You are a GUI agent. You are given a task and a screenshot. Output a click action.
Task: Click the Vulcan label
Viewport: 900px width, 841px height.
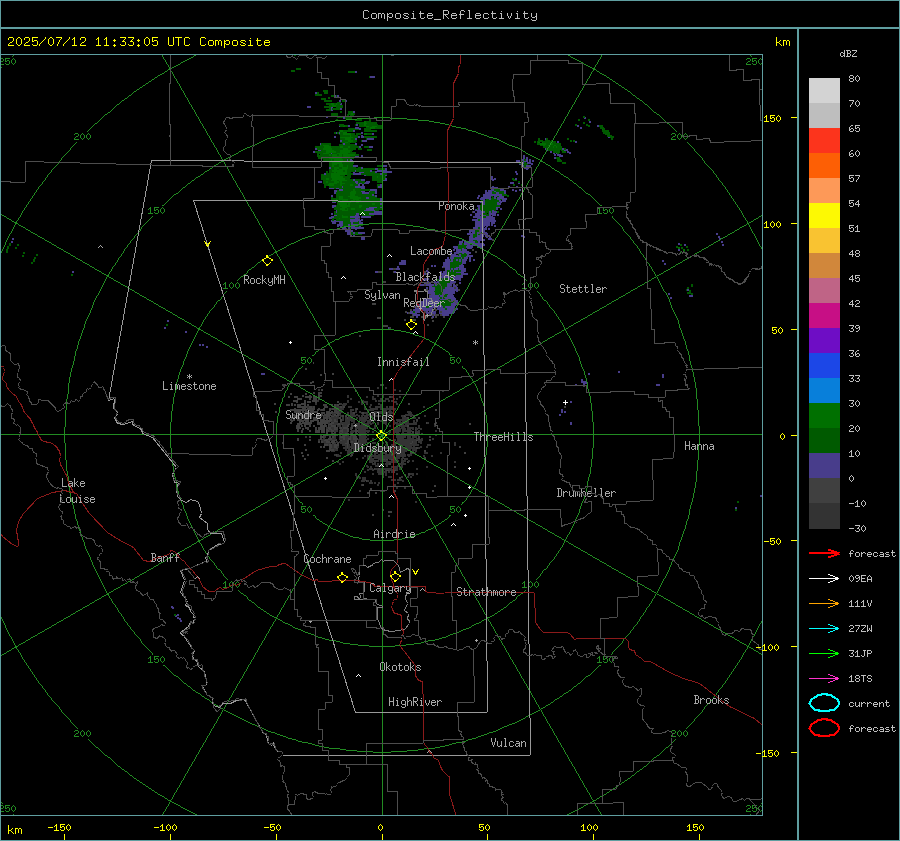508,743
